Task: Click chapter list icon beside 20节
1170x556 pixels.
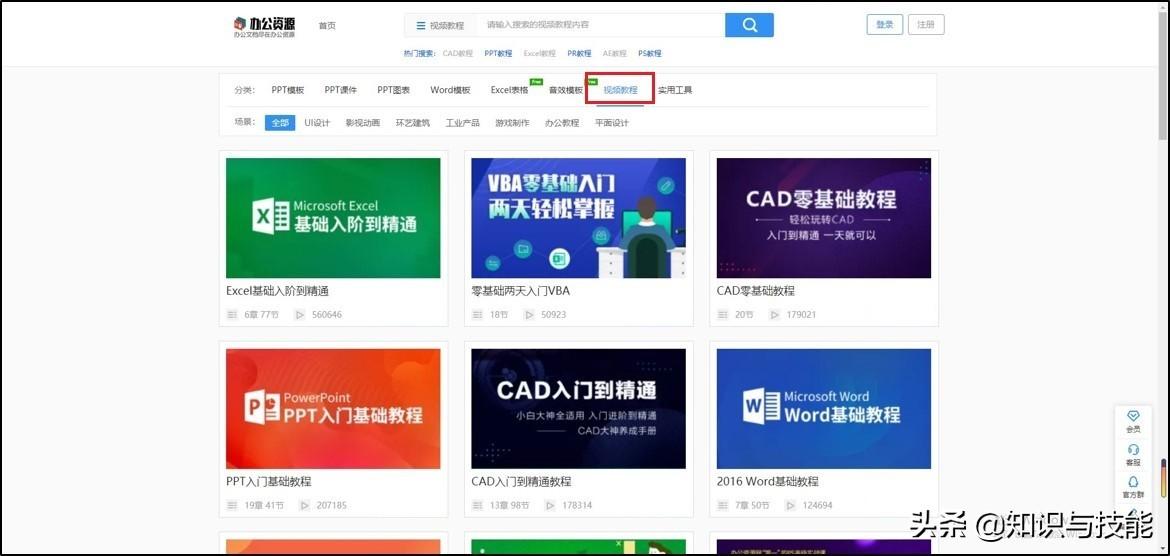Action: click(x=722, y=315)
